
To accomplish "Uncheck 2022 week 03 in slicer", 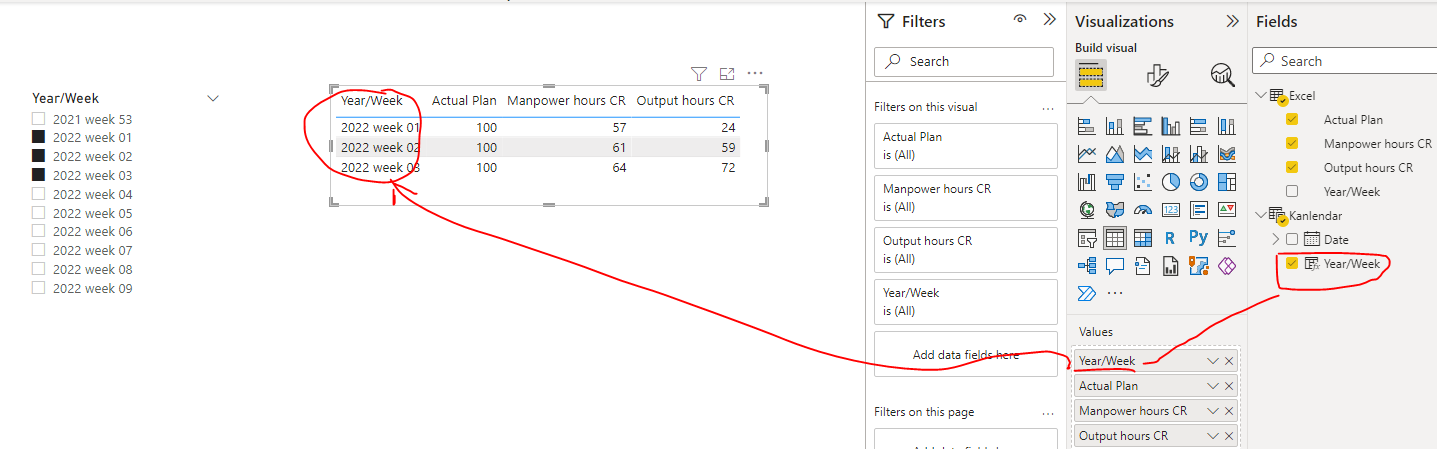I will click(39, 175).
